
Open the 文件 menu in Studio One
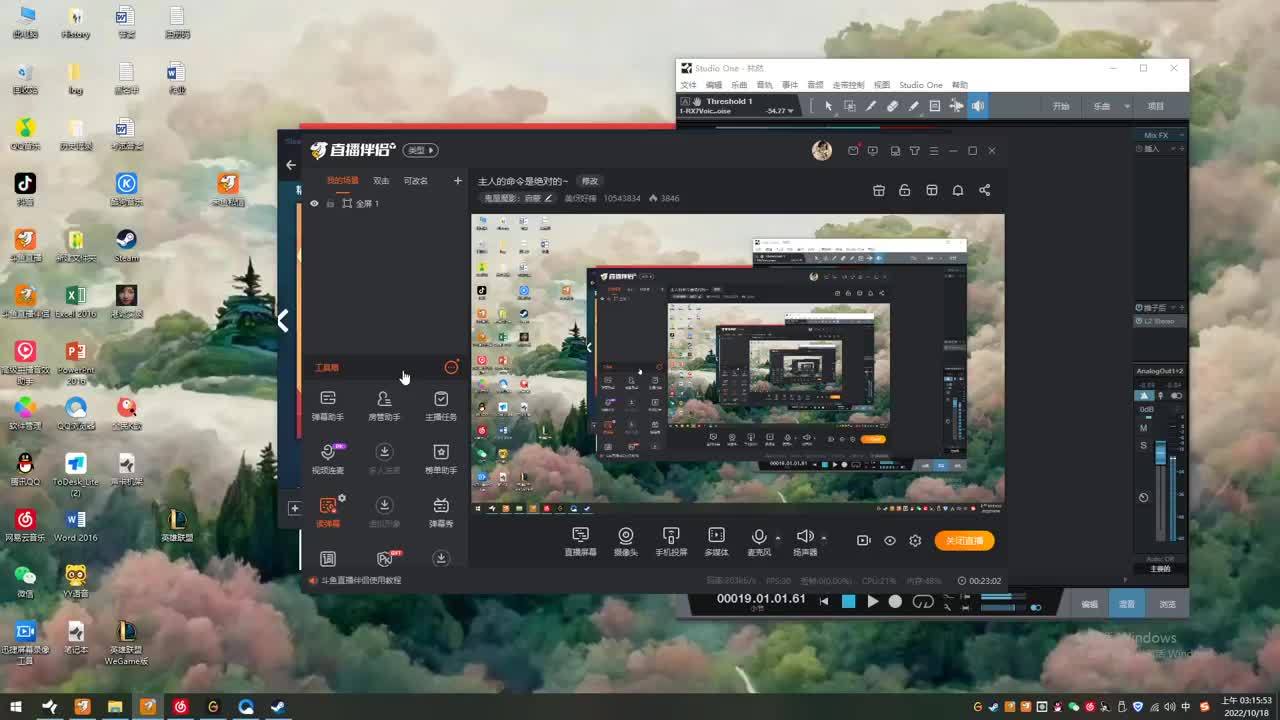[x=689, y=85]
